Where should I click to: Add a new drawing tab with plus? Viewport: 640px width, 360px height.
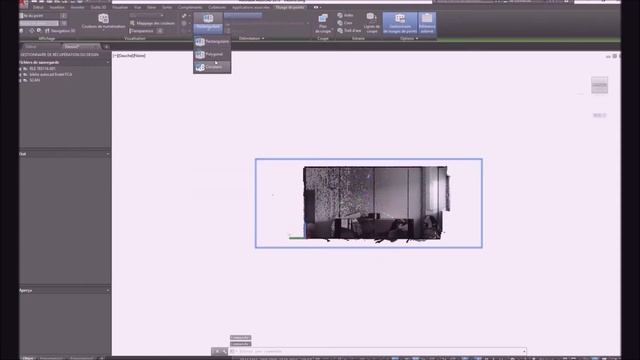[x=107, y=47]
